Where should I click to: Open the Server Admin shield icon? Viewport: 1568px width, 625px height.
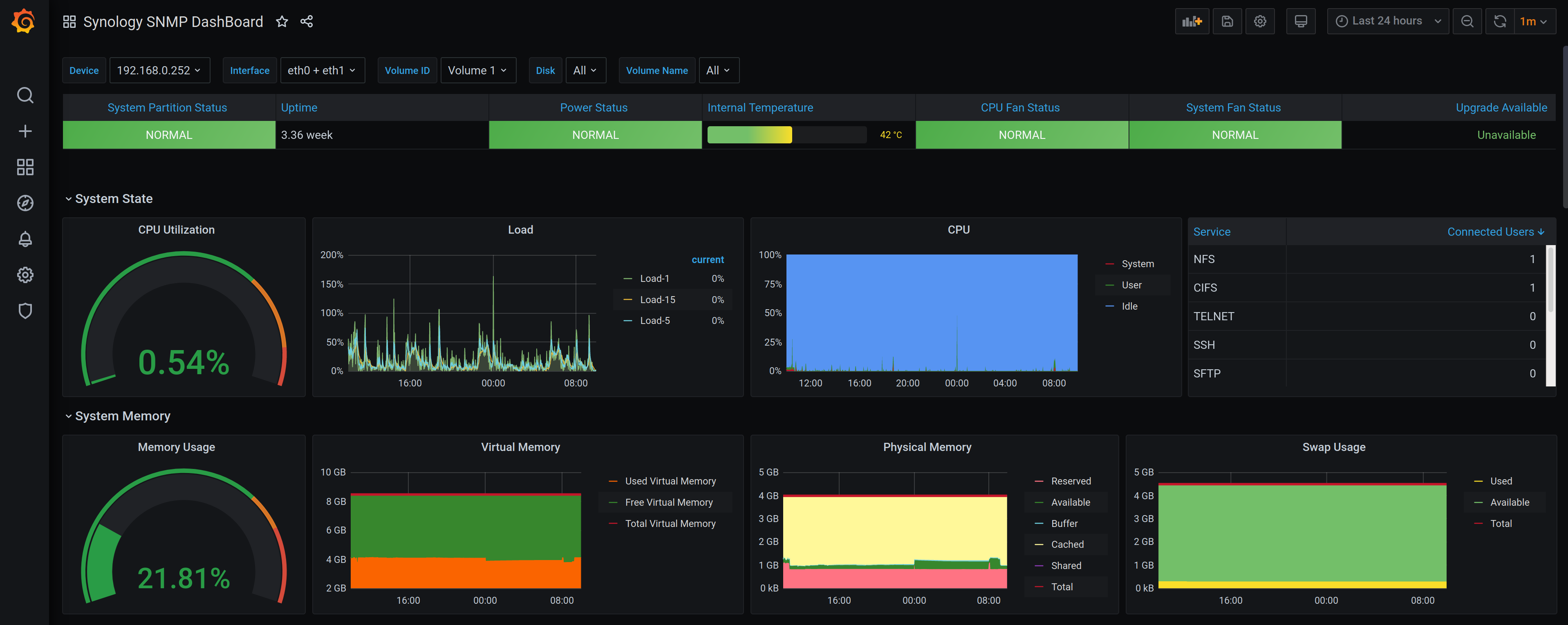point(25,310)
